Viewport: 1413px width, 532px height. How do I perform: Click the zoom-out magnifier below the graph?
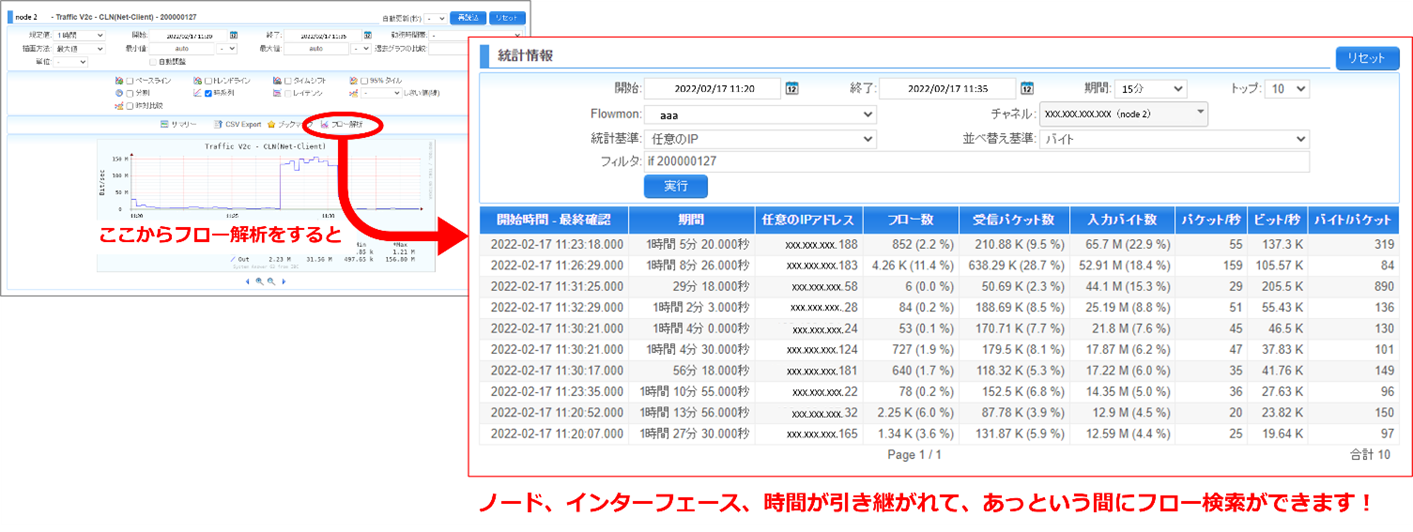click(271, 281)
